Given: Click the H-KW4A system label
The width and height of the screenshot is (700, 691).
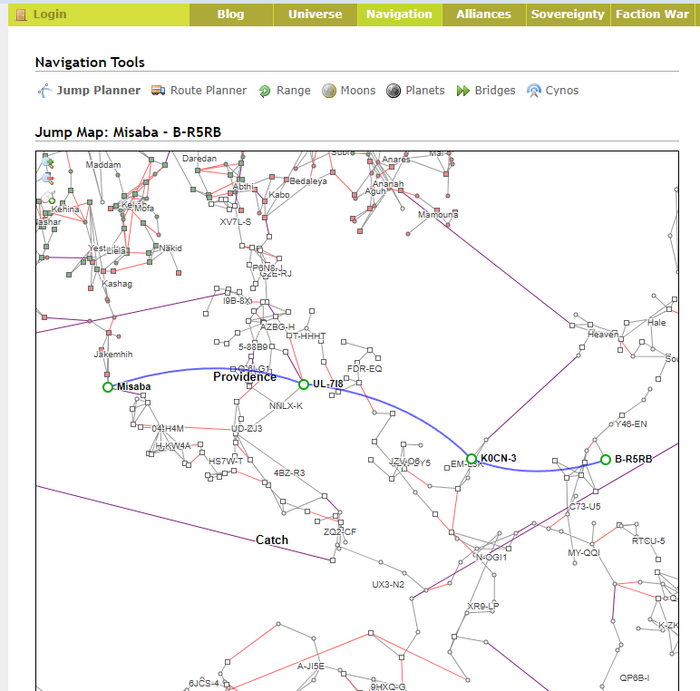Looking at the screenshot, I should tap(173, 446).
